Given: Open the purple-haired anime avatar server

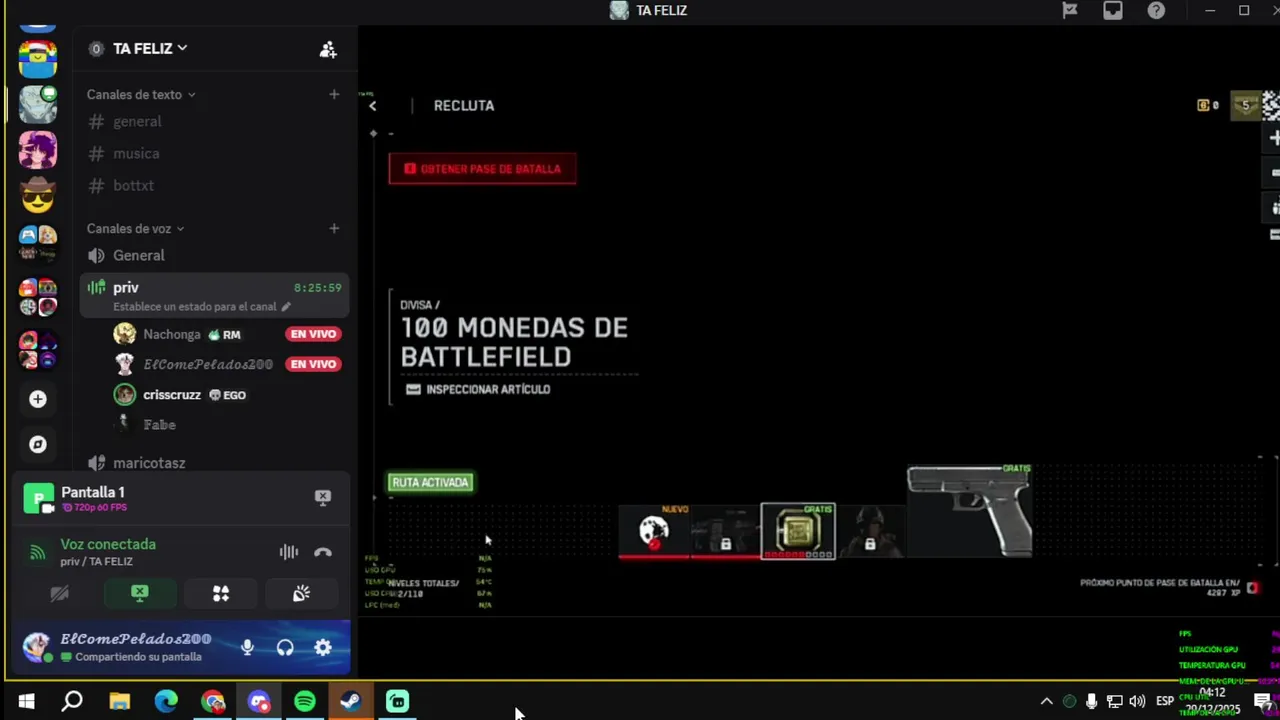Looking at the screenshot, I should [38, 150].
